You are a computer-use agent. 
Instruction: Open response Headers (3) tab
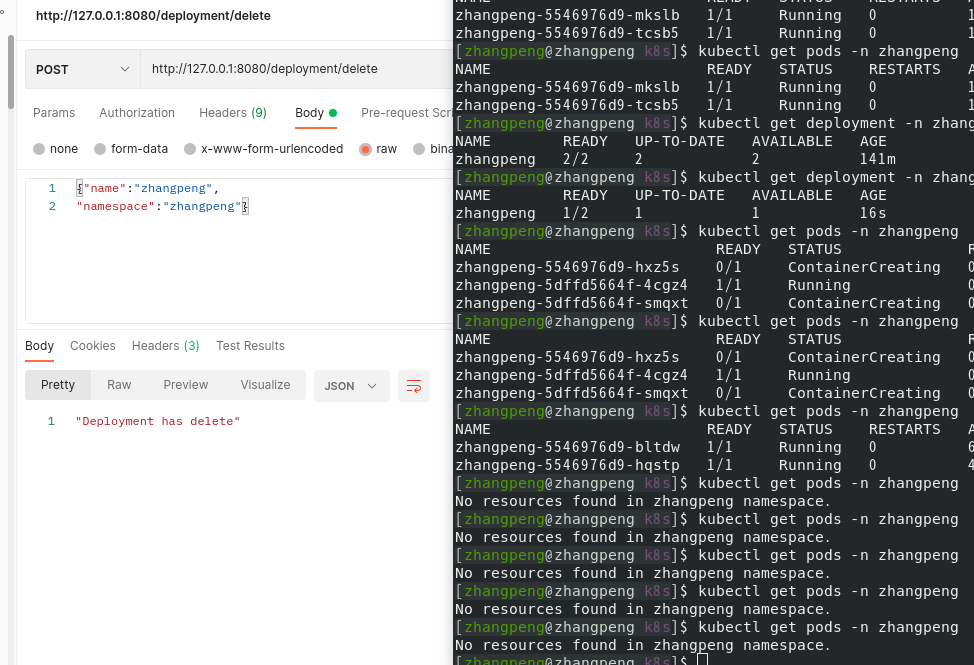(165, 346)
